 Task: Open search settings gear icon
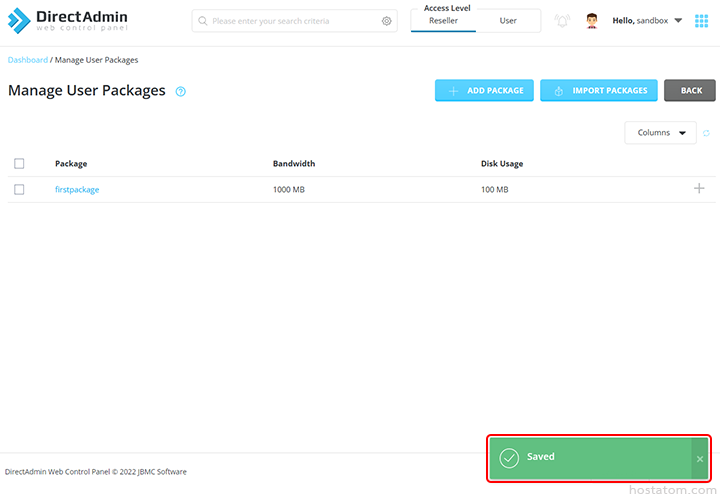click(x=387, y=21)
